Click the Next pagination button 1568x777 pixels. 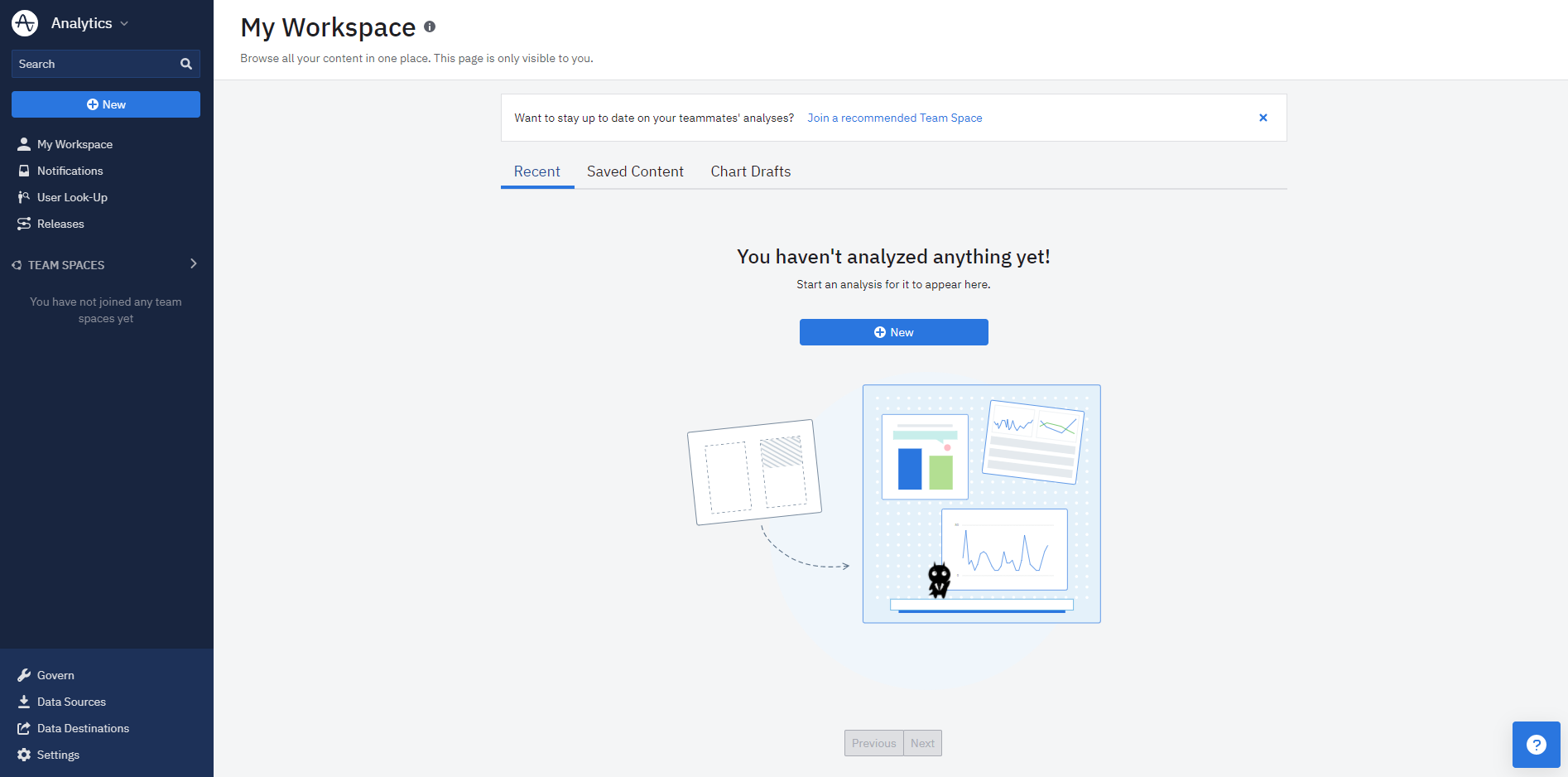click(x=922, y=743)
